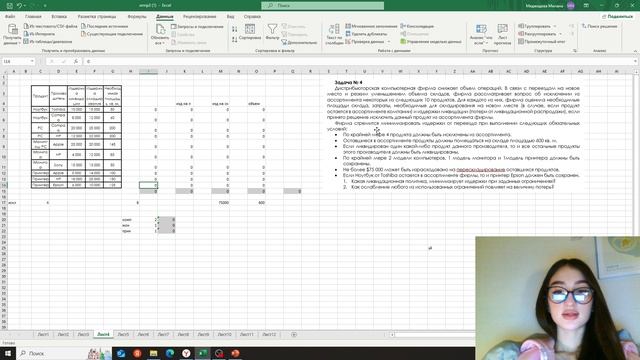Switch to Рецензирование ribbon tab
640x360 pixels.
tap(200, 17)
